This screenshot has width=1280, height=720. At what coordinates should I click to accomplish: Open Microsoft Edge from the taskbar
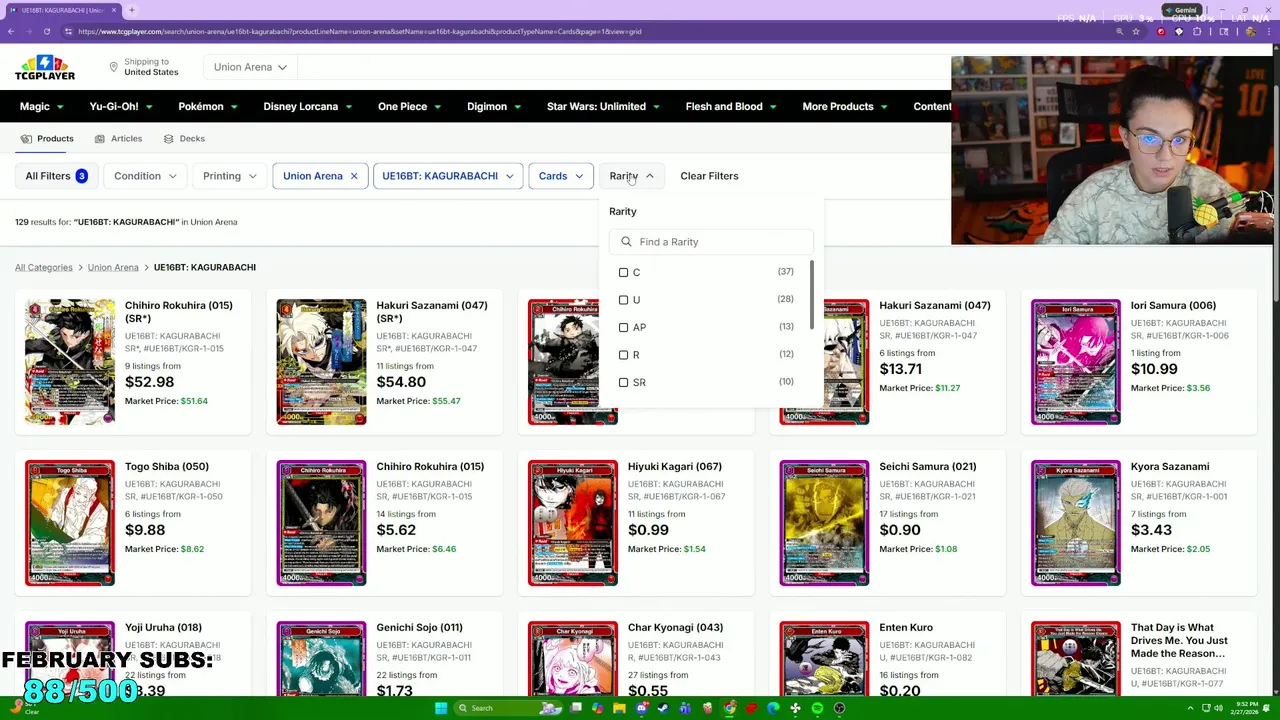773,708
